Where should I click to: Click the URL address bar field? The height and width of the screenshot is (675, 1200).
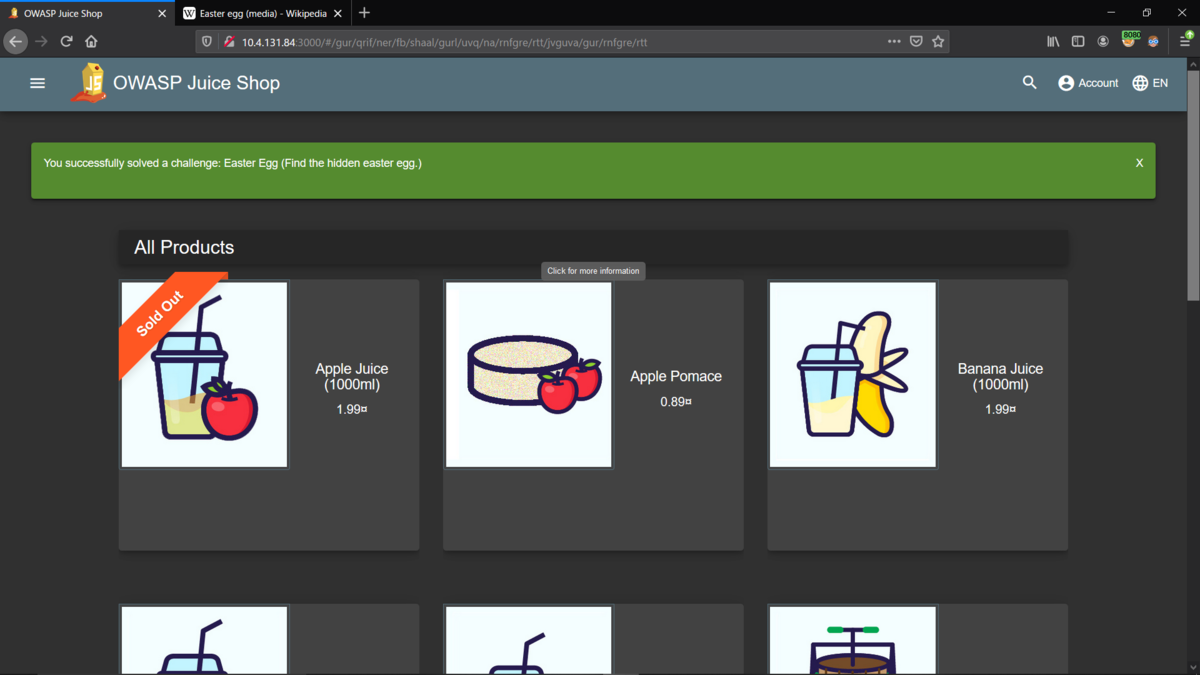tap(573, 42)
